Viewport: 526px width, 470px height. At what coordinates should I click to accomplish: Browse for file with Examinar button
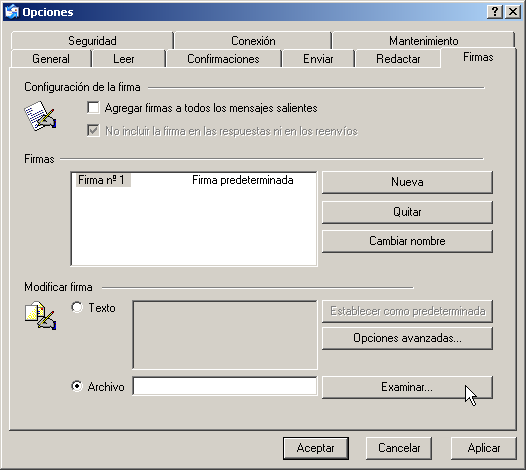[407, 387]
